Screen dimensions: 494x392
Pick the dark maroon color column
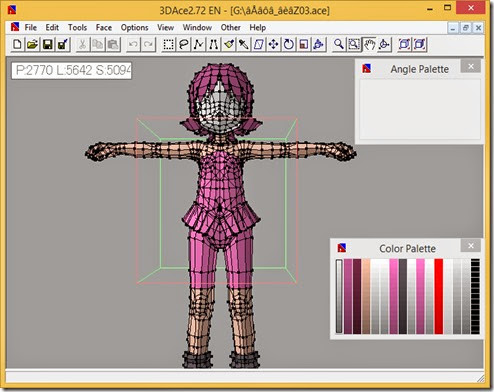coord(357,296)
